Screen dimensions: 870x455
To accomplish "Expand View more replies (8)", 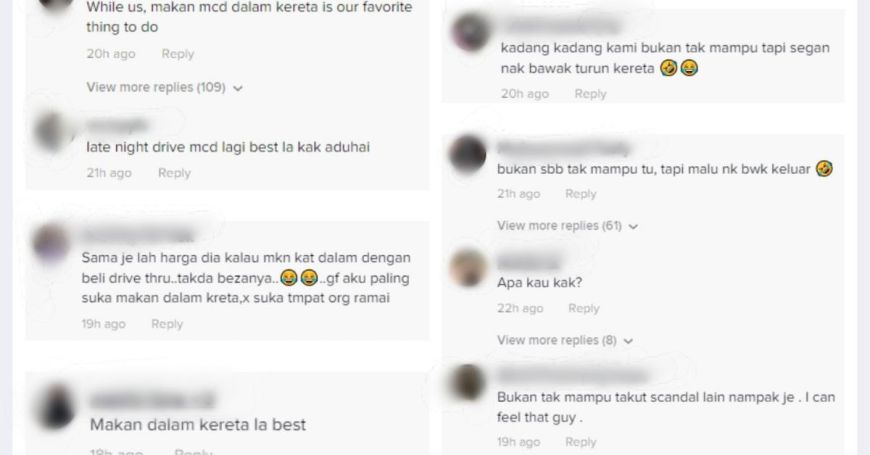I will (565, 340).
